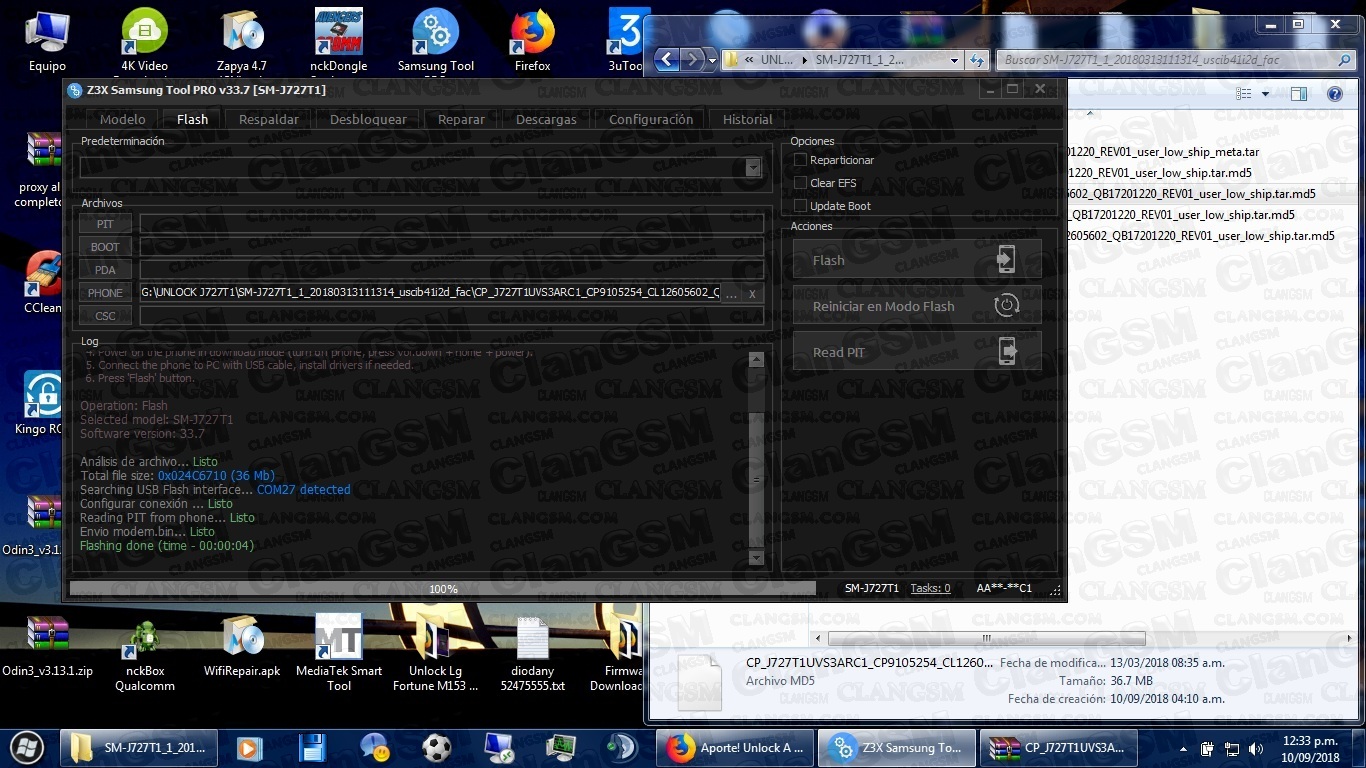The image size is (1366, 768).
Task: Open media player taskbar icon
Action: tap(249, 748)
